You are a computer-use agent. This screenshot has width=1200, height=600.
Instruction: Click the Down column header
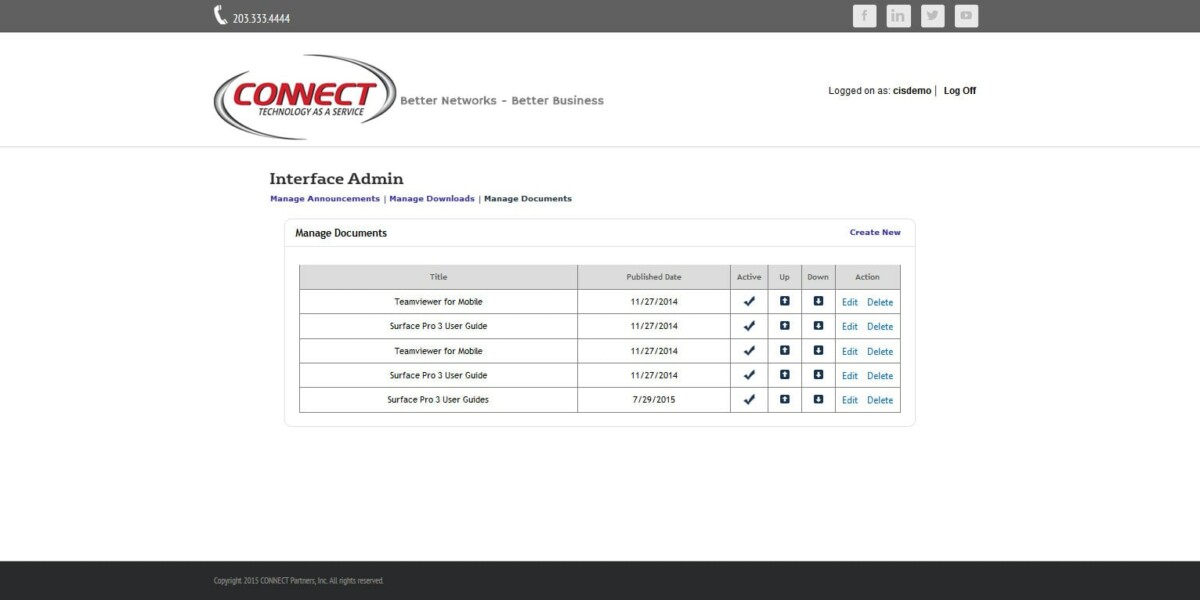coord(818,277)
